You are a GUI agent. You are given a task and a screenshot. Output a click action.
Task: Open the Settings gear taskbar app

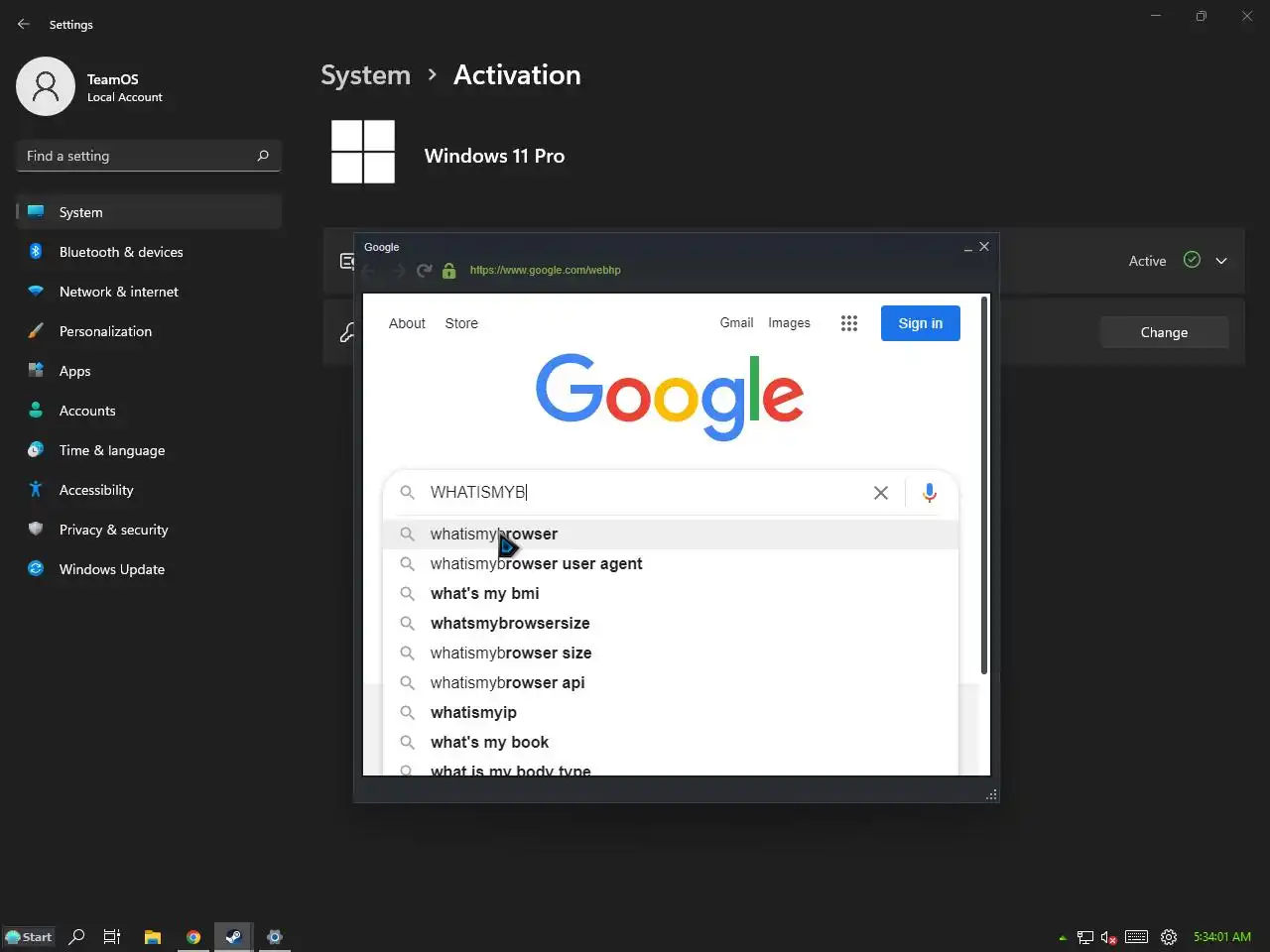click(x=275, y=937)
